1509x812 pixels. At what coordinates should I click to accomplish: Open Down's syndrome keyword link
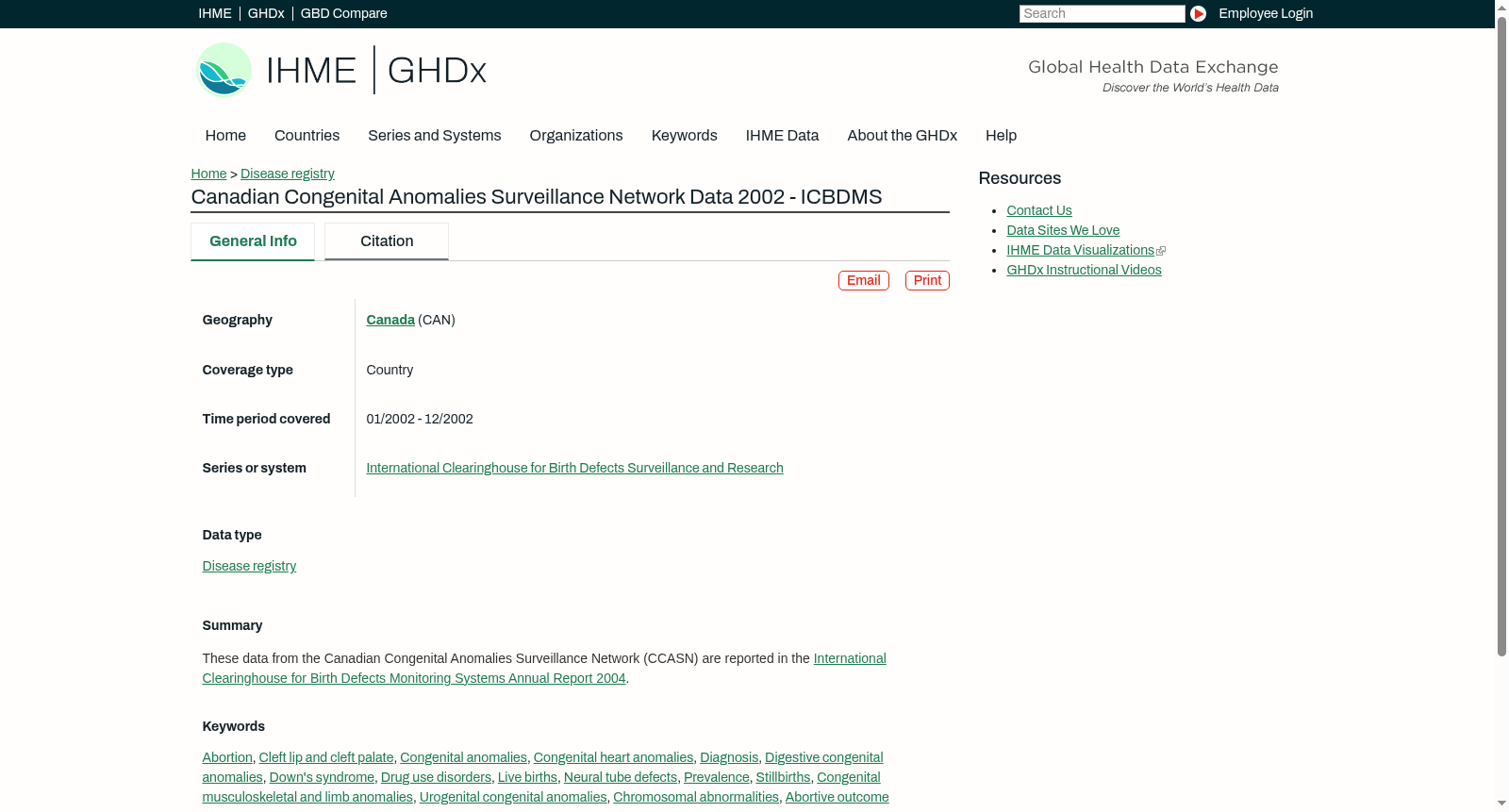[x=322, y=778]
